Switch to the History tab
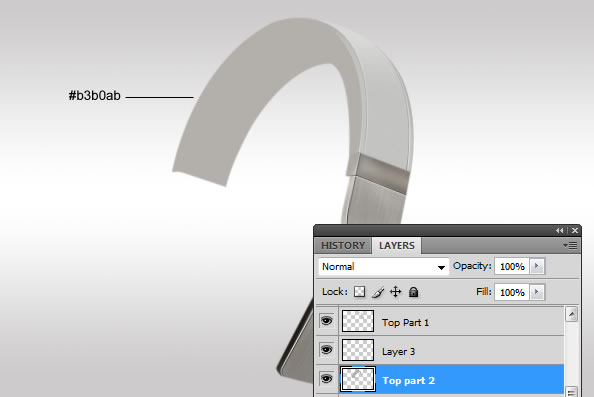 pos(343,245)
